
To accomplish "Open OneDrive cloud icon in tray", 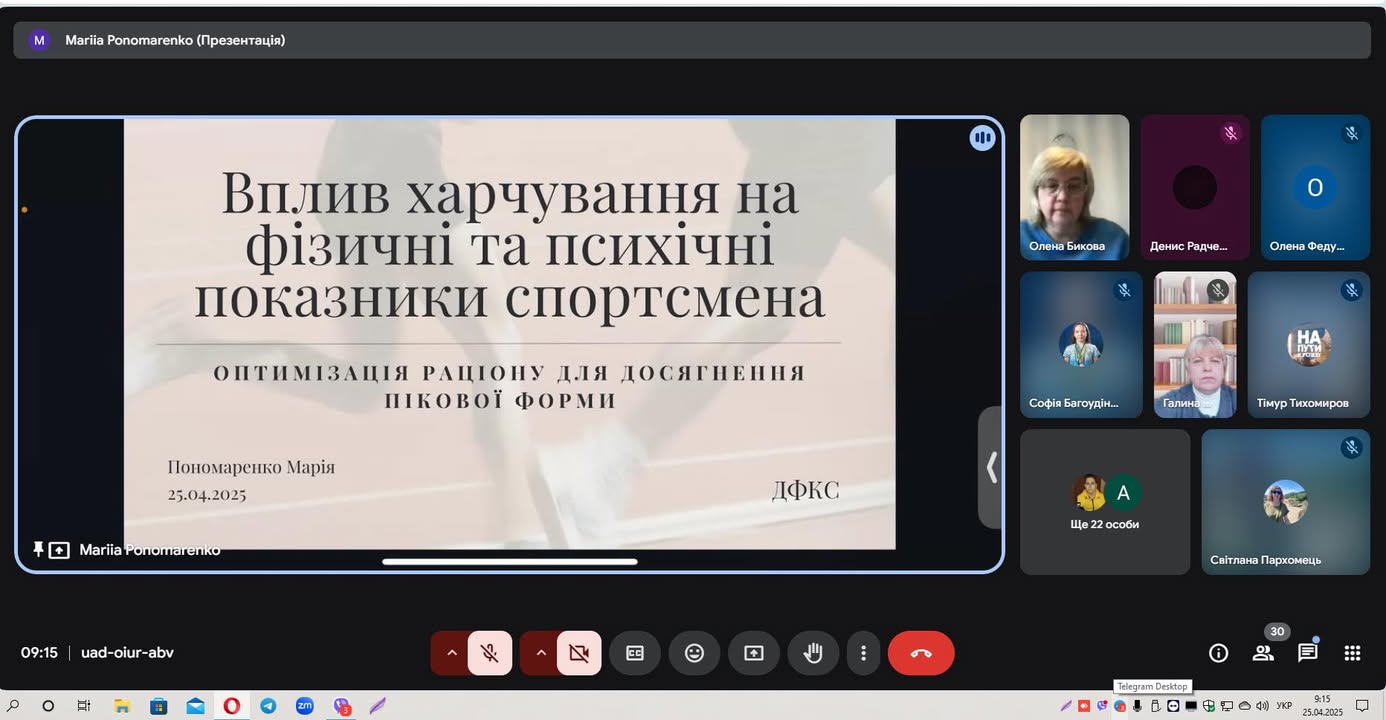I will [x=1245, y=706].
